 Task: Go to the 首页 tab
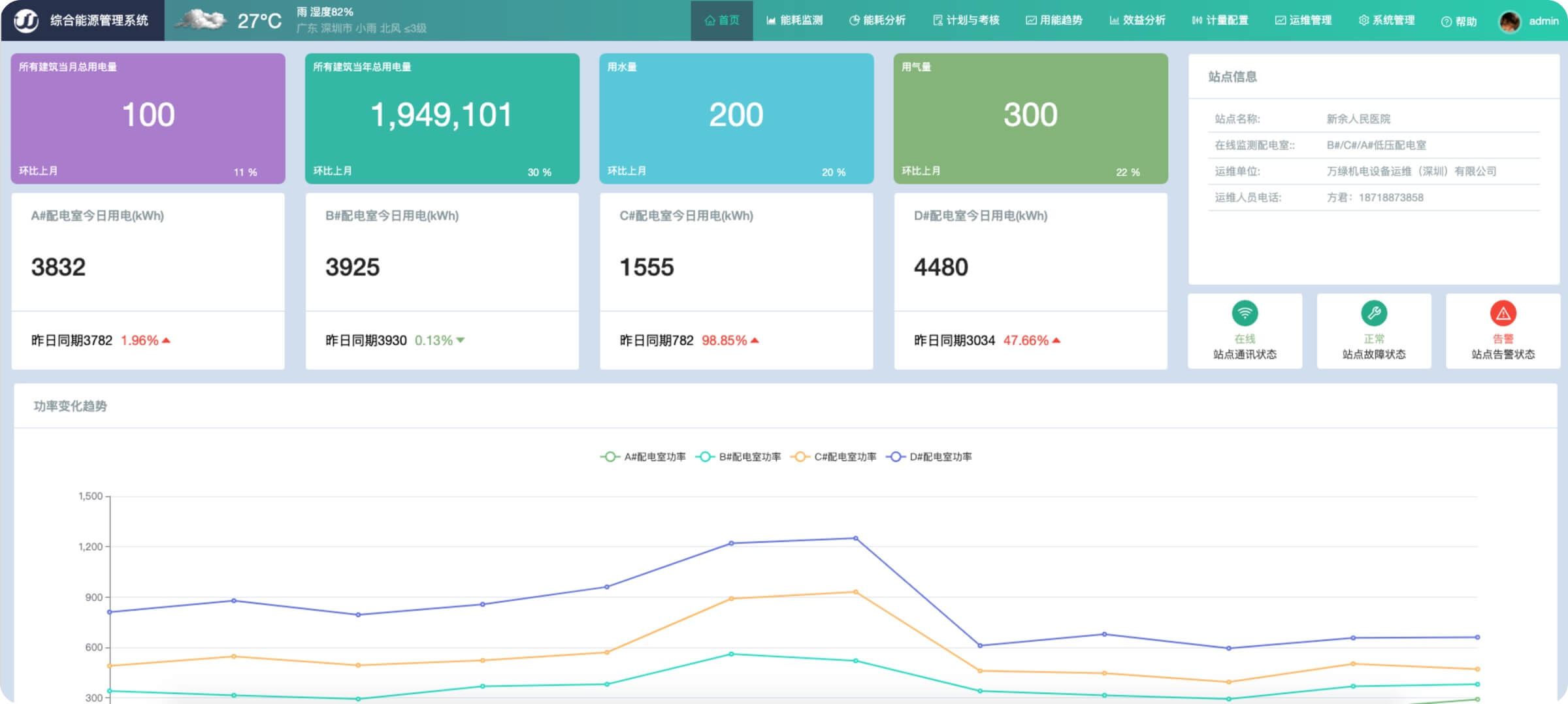click(722, 21)
